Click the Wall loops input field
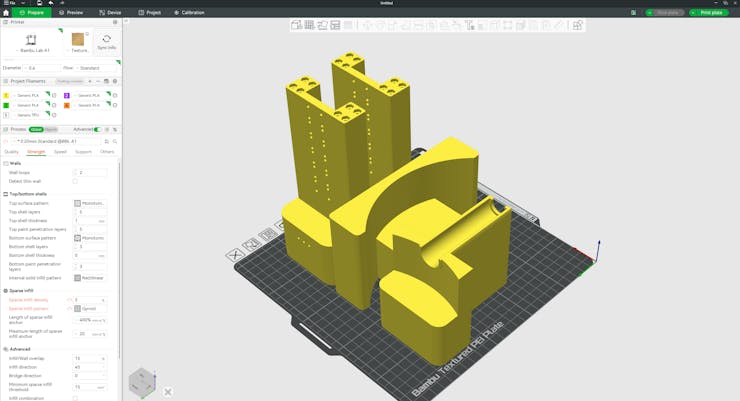This screenshot has height=401, width=740. (90, 173)
